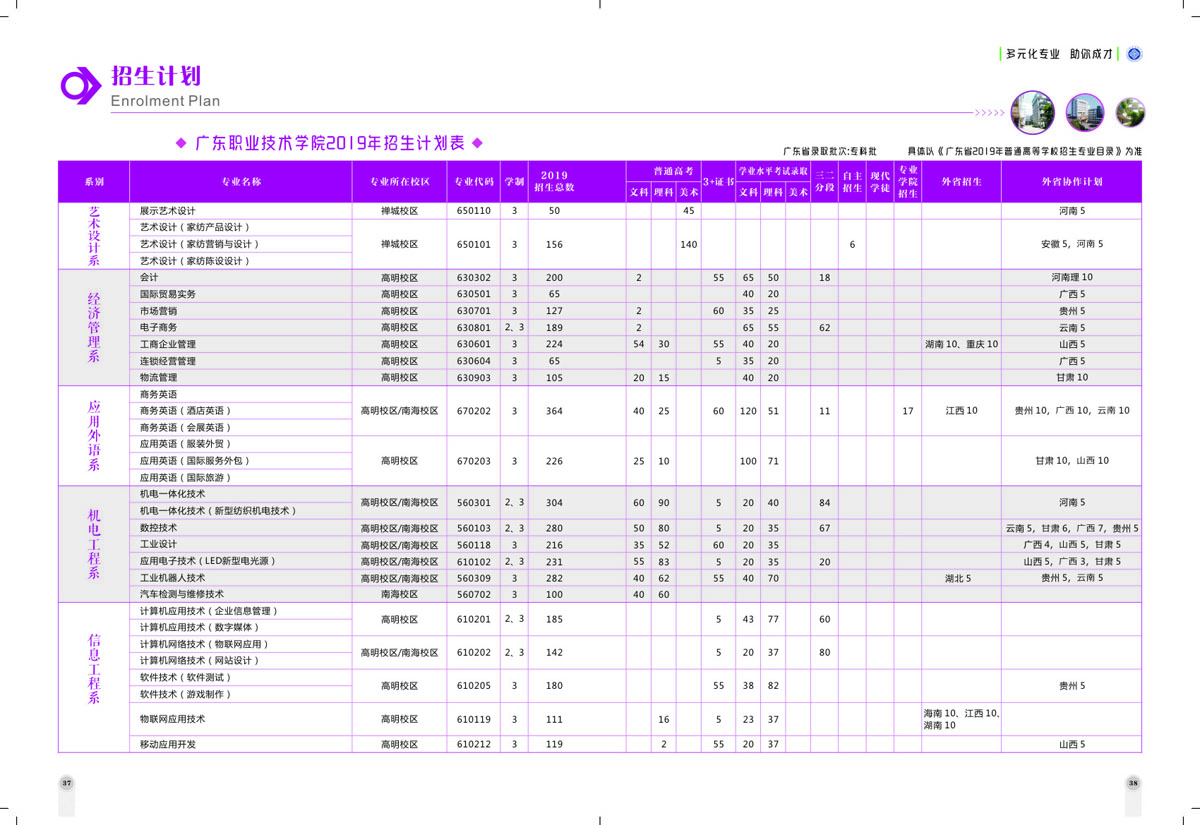Click the 自主招生 column header
Screen dimensions: 1200x825
coord(852,182)
